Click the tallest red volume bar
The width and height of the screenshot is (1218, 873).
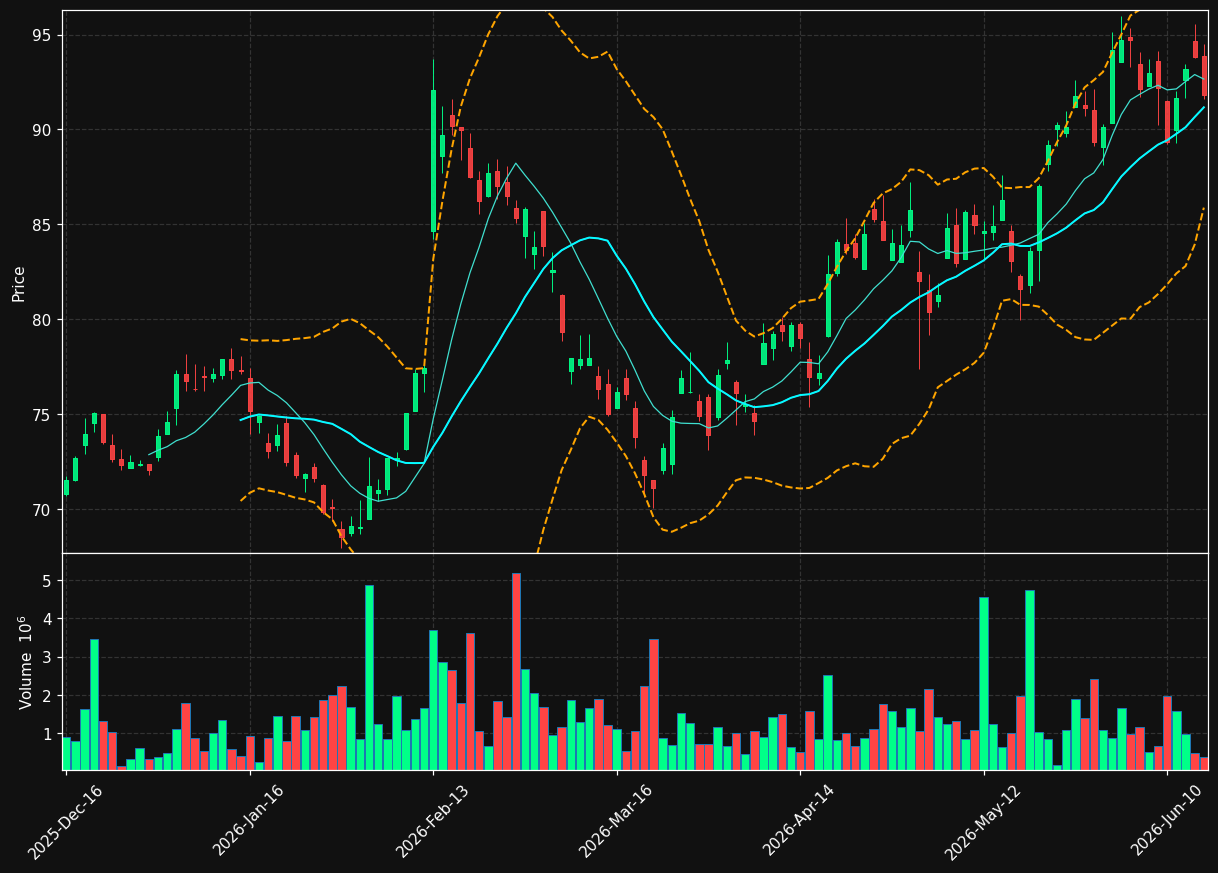(516, 671)
